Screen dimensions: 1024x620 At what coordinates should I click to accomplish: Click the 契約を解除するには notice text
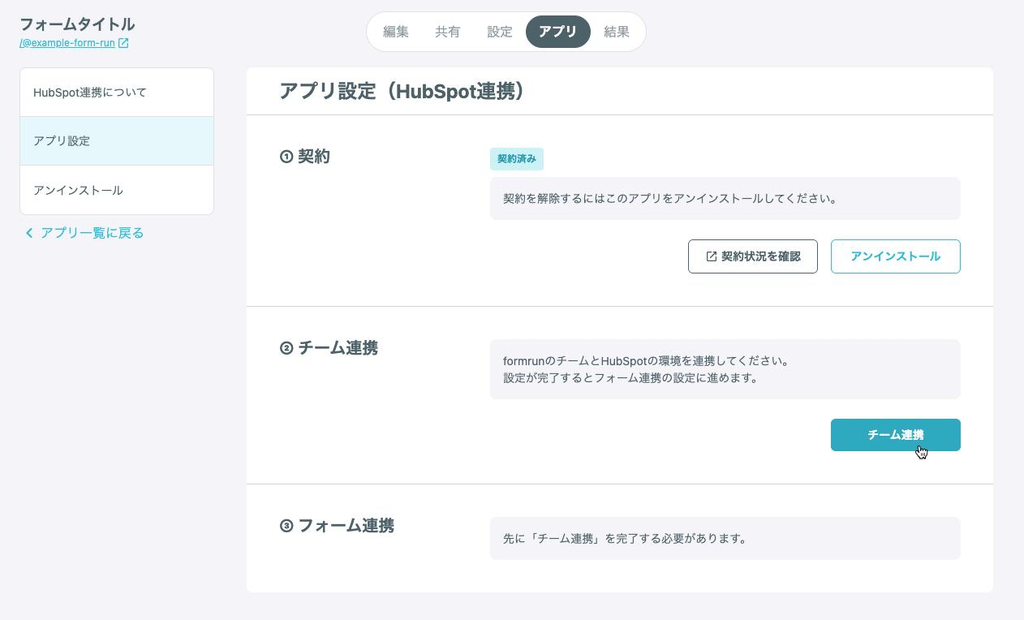pos(670,199)
